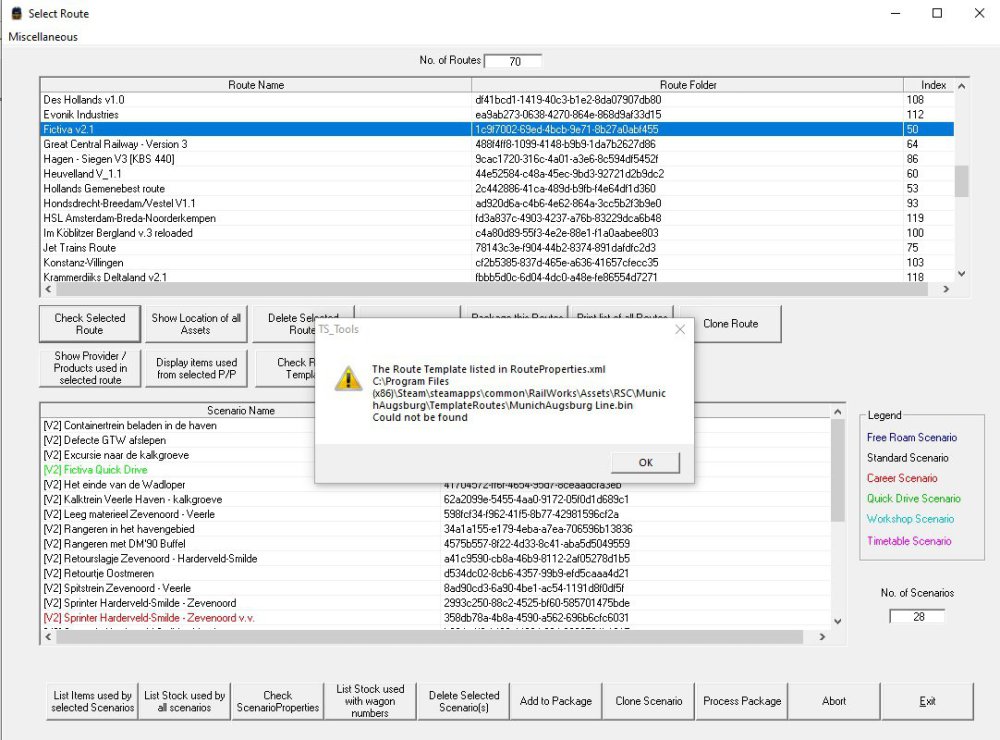Open the Miscellaneous menu

coord(43,37)
